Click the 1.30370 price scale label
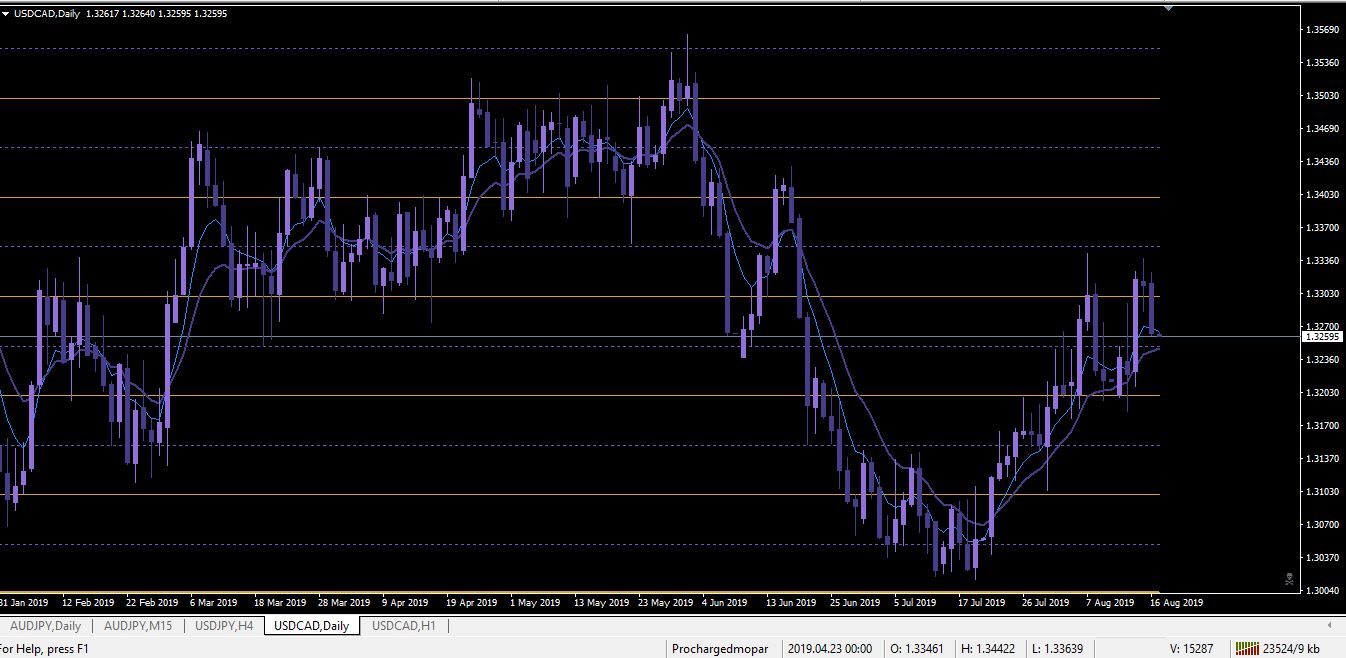The height and width of the screenshot is (658, 1346). [1323, 557]
